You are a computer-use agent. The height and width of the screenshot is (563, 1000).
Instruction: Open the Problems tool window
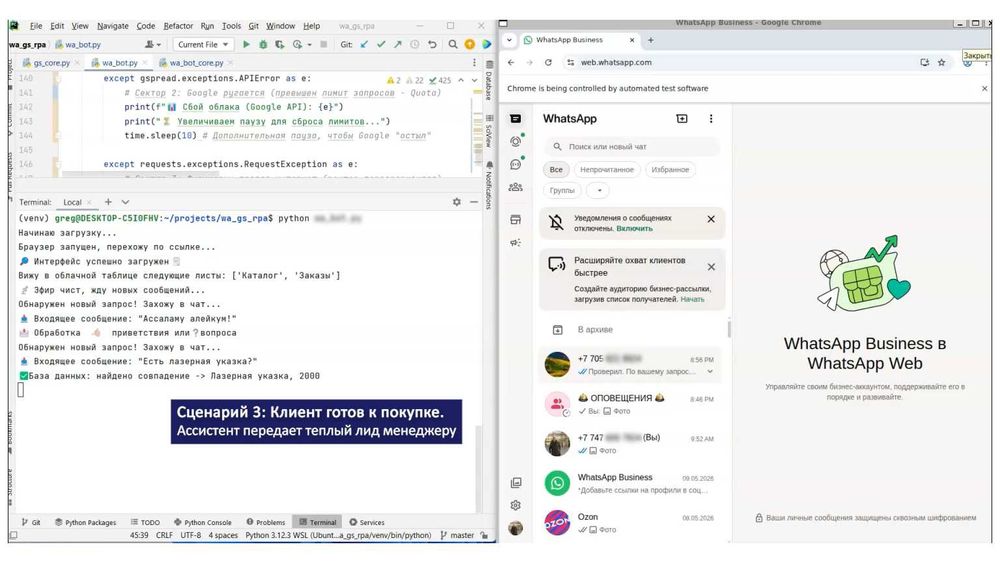(266, 522)
